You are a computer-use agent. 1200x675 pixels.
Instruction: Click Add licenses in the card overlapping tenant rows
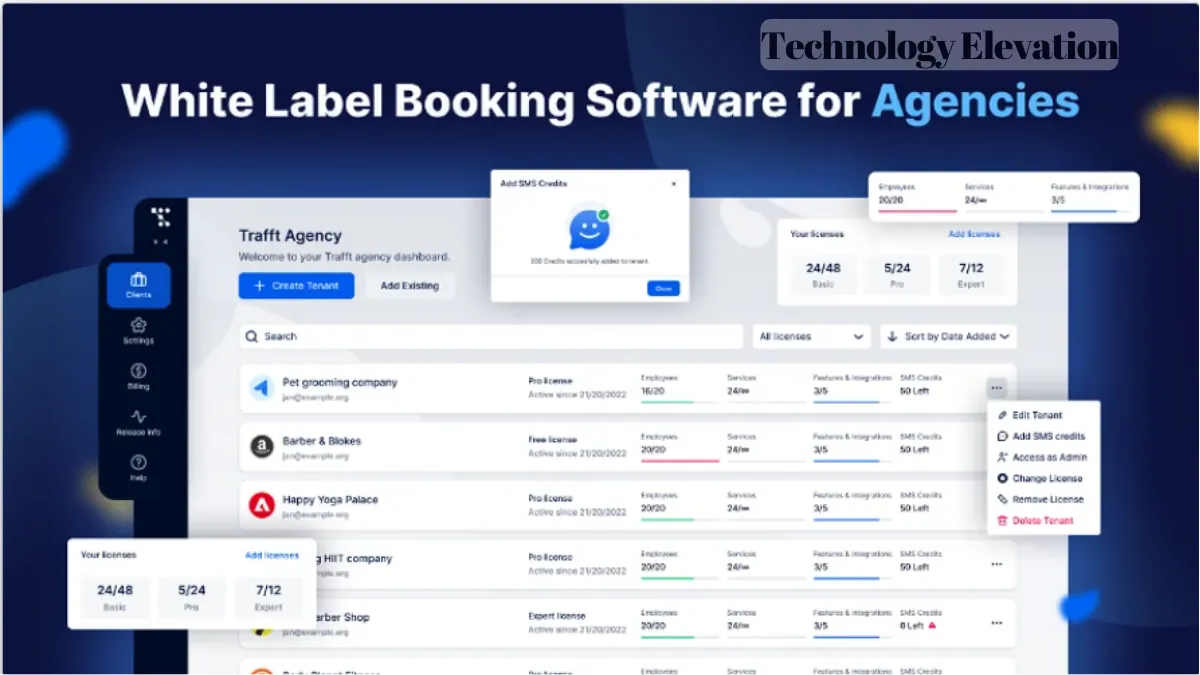click(x=272, y=555)
